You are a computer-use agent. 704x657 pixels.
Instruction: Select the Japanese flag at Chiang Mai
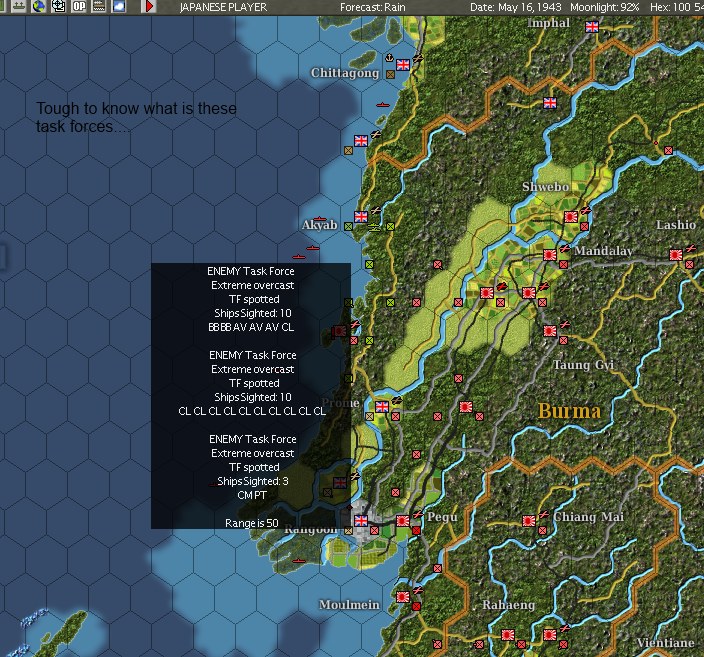click(x=529, y=520)
